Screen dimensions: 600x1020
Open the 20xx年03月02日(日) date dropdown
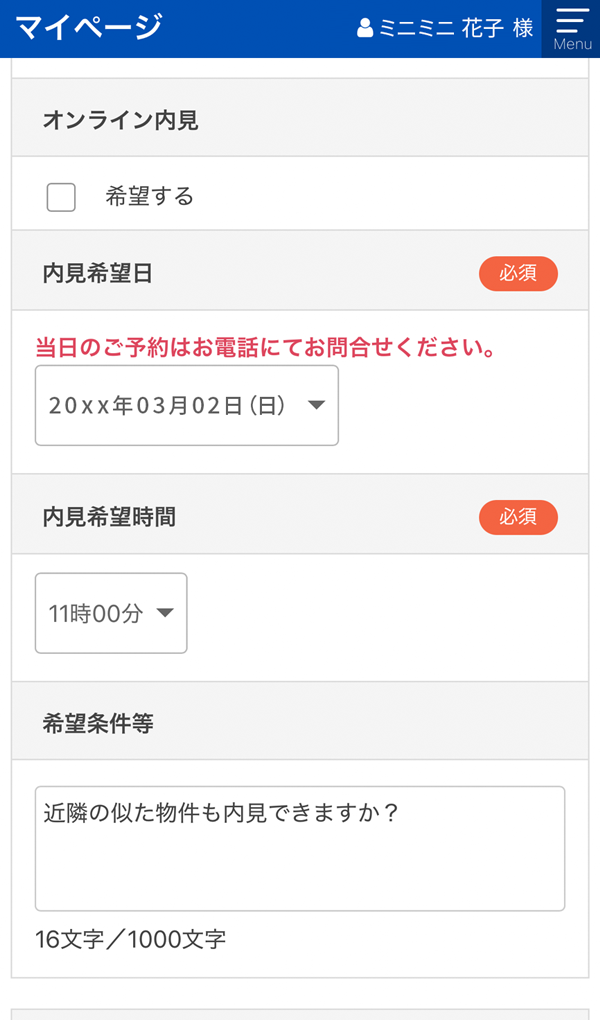tap(186, 405)
